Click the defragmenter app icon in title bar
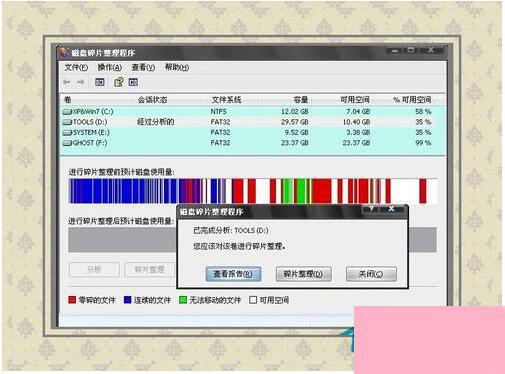Image resolution: width=505 pixels, height=374 pixels. point(63,53)
